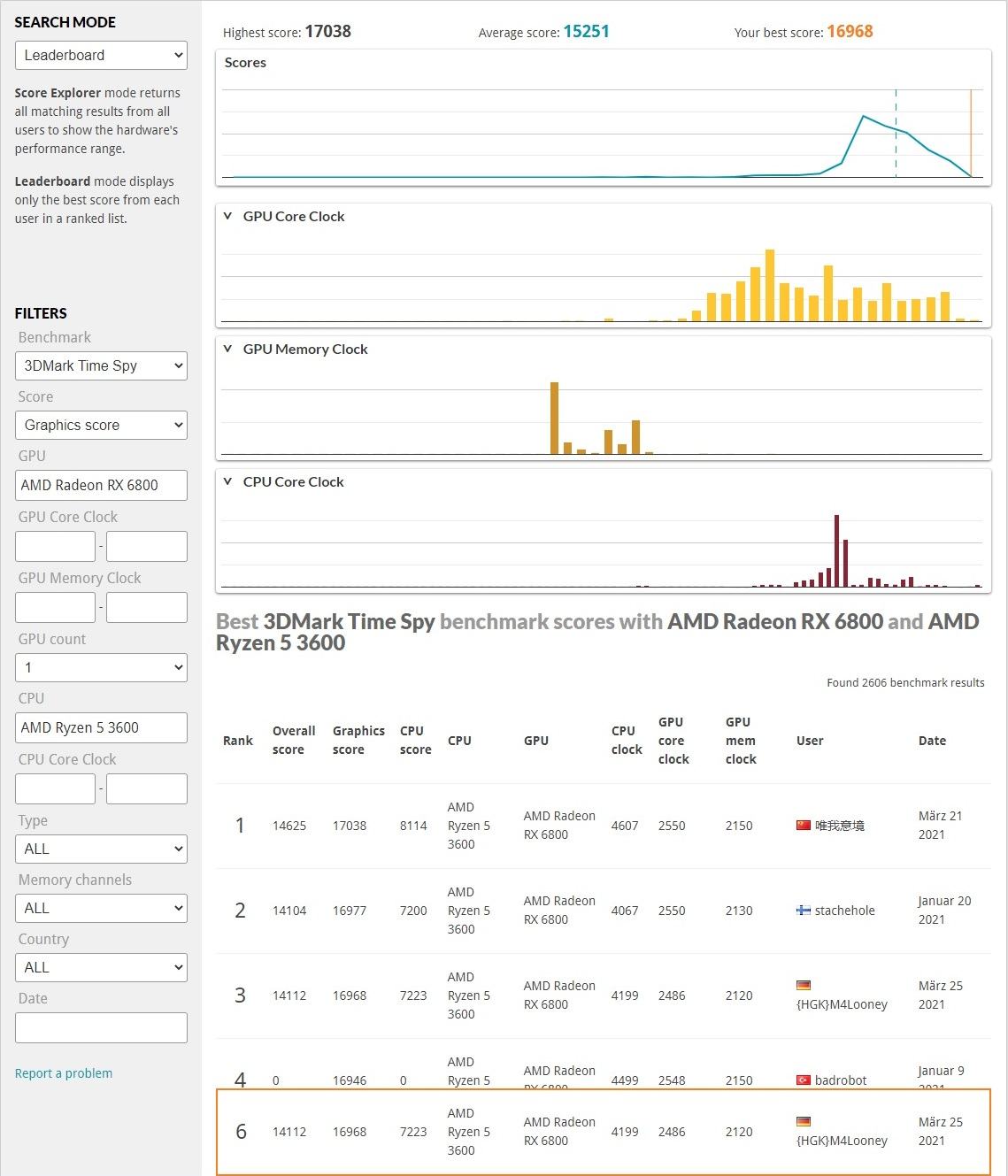
Task: Click the GPU core clock column header
Action: [x=673, y=741]
